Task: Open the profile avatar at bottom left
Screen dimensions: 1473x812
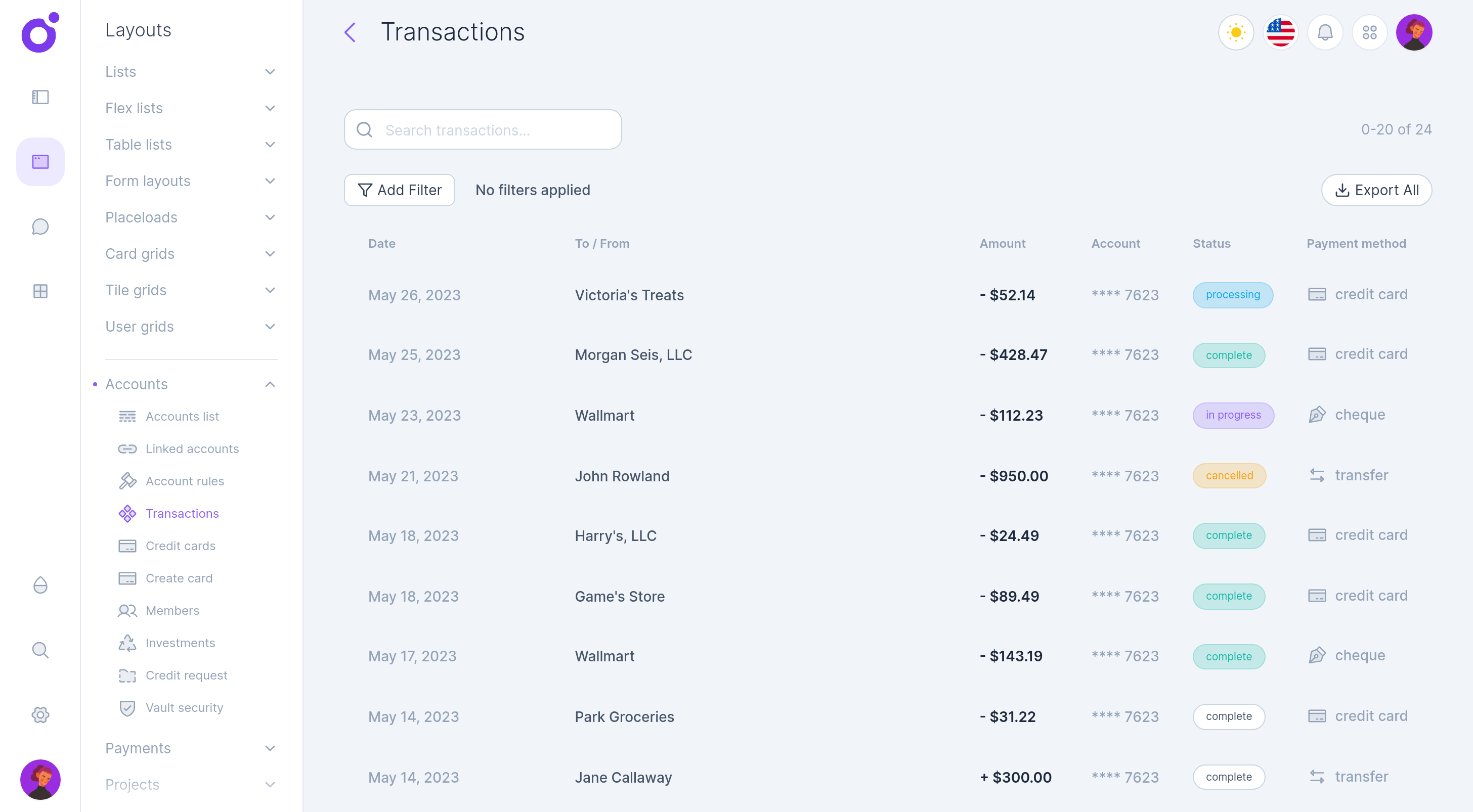Action: 40,779
